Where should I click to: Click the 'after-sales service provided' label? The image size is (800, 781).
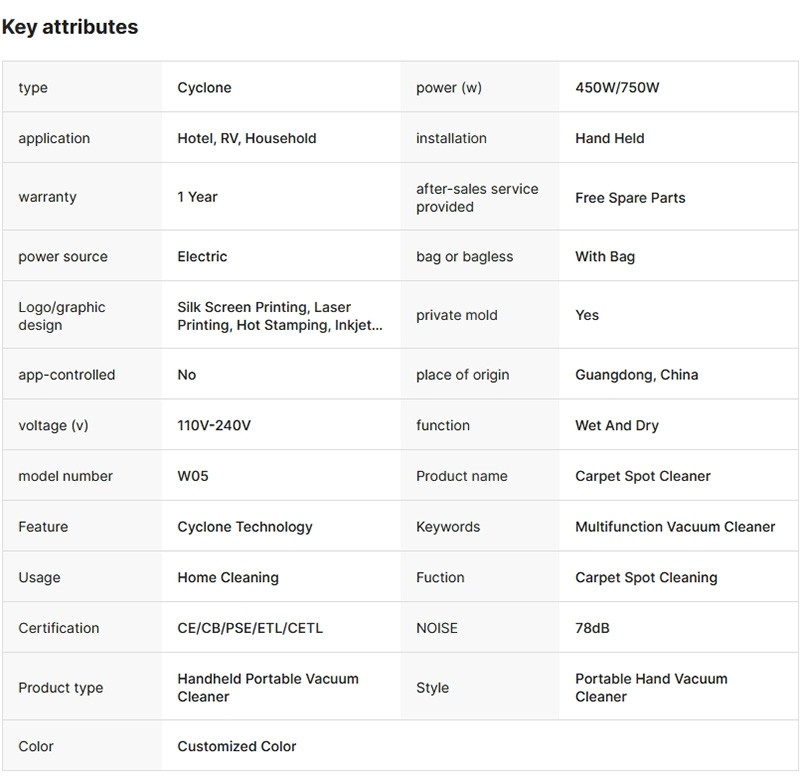coord(477,198)
